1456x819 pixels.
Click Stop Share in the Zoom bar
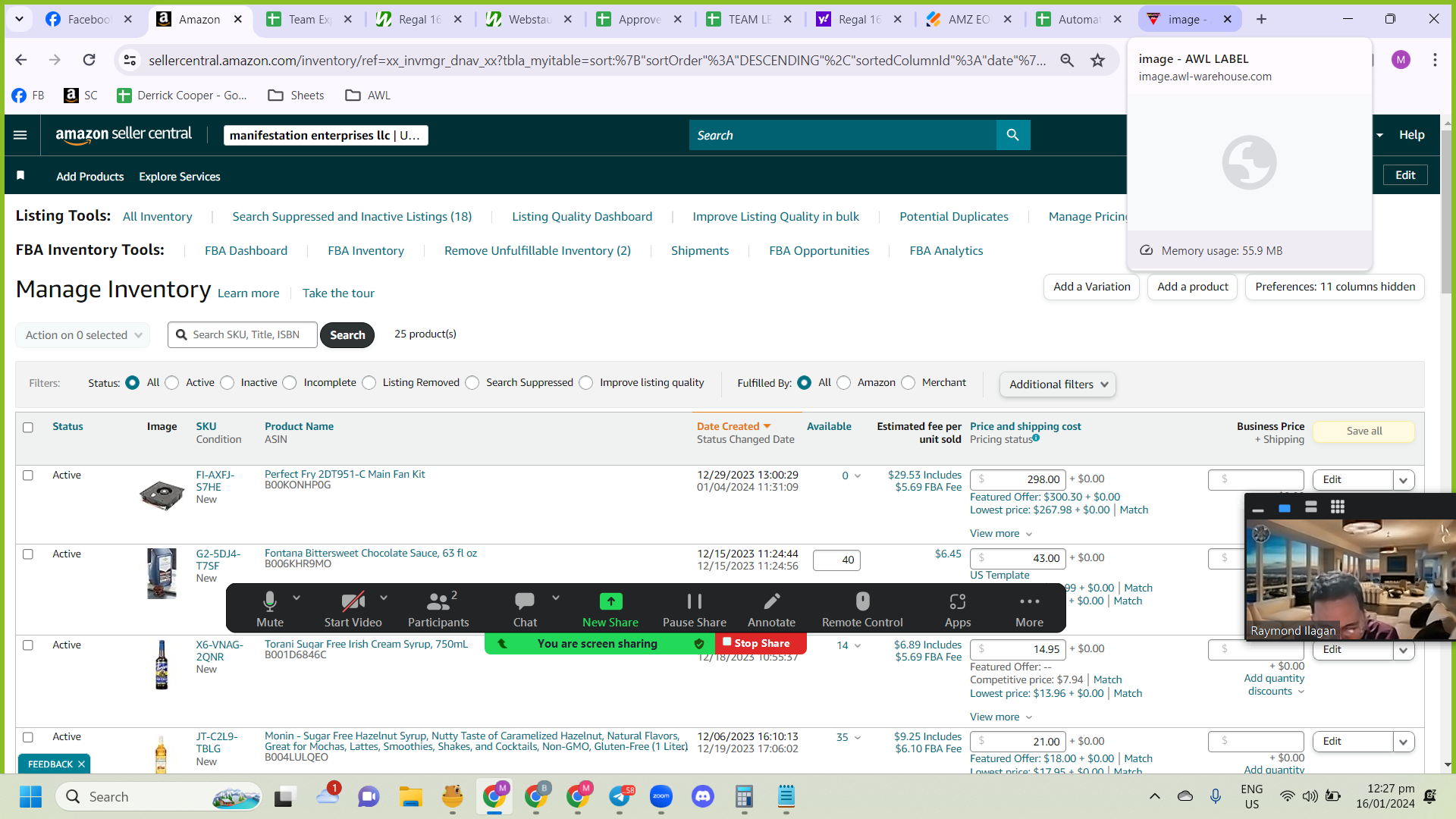(761, 644)
